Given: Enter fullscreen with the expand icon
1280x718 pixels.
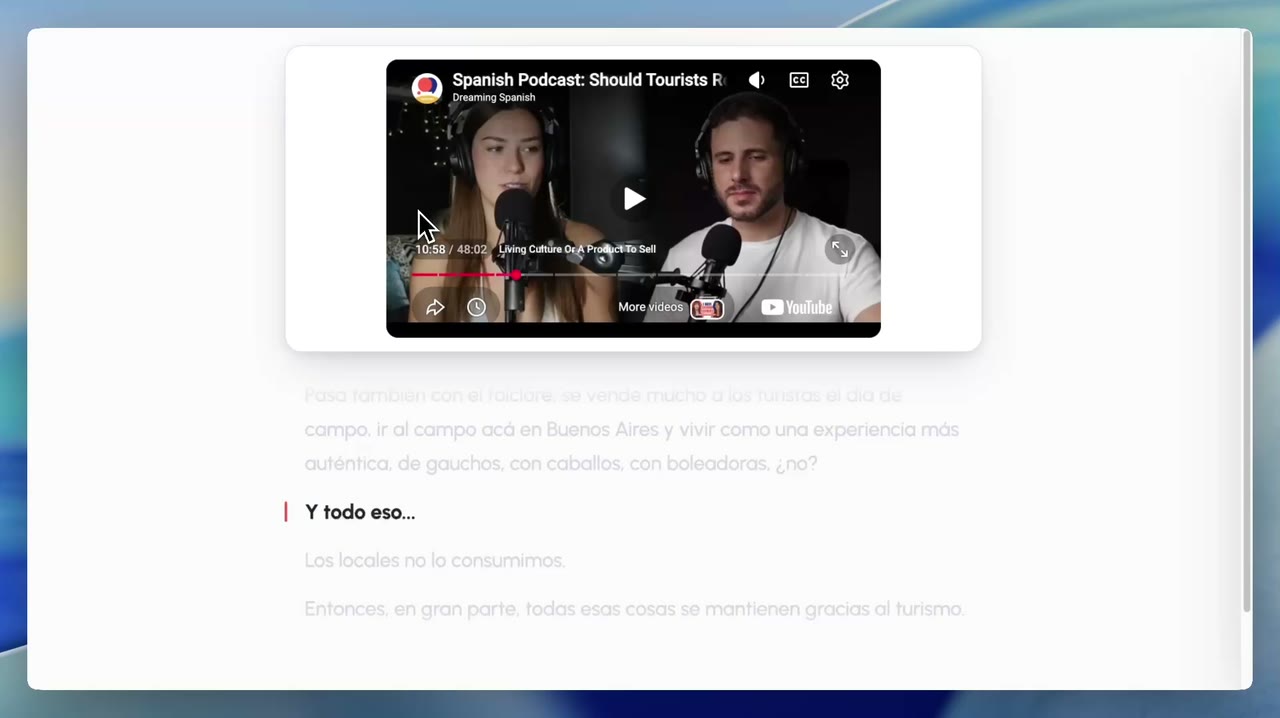Looking at the screenshot, I should click(x=840, y=250).
